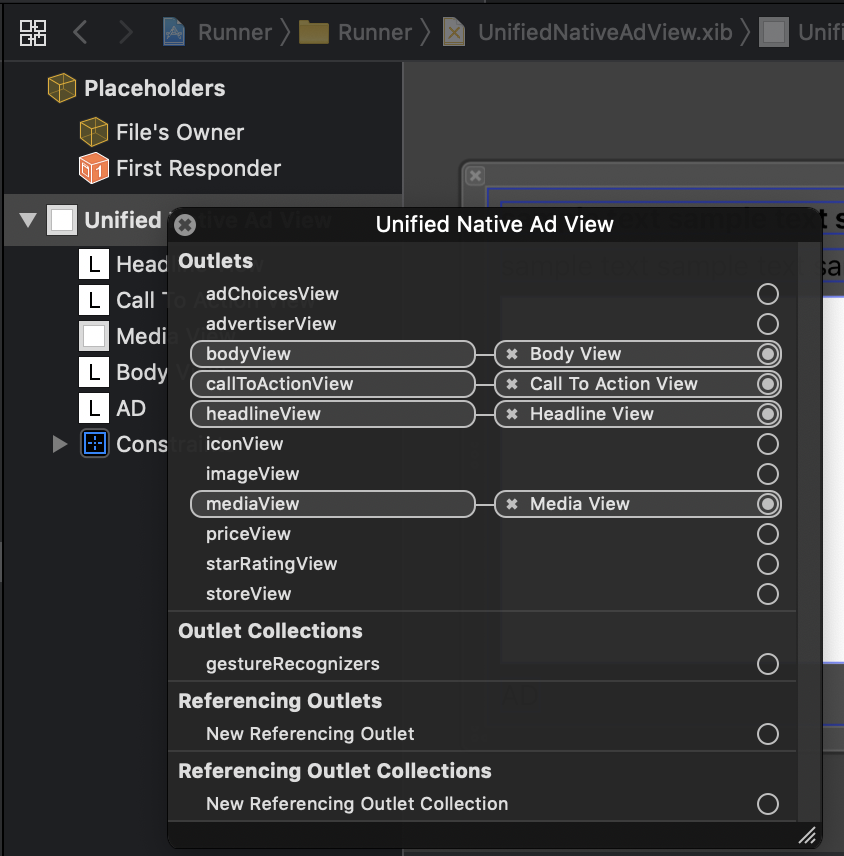
Task: Click the New Referencing Outlet circle
Action: 768,734
